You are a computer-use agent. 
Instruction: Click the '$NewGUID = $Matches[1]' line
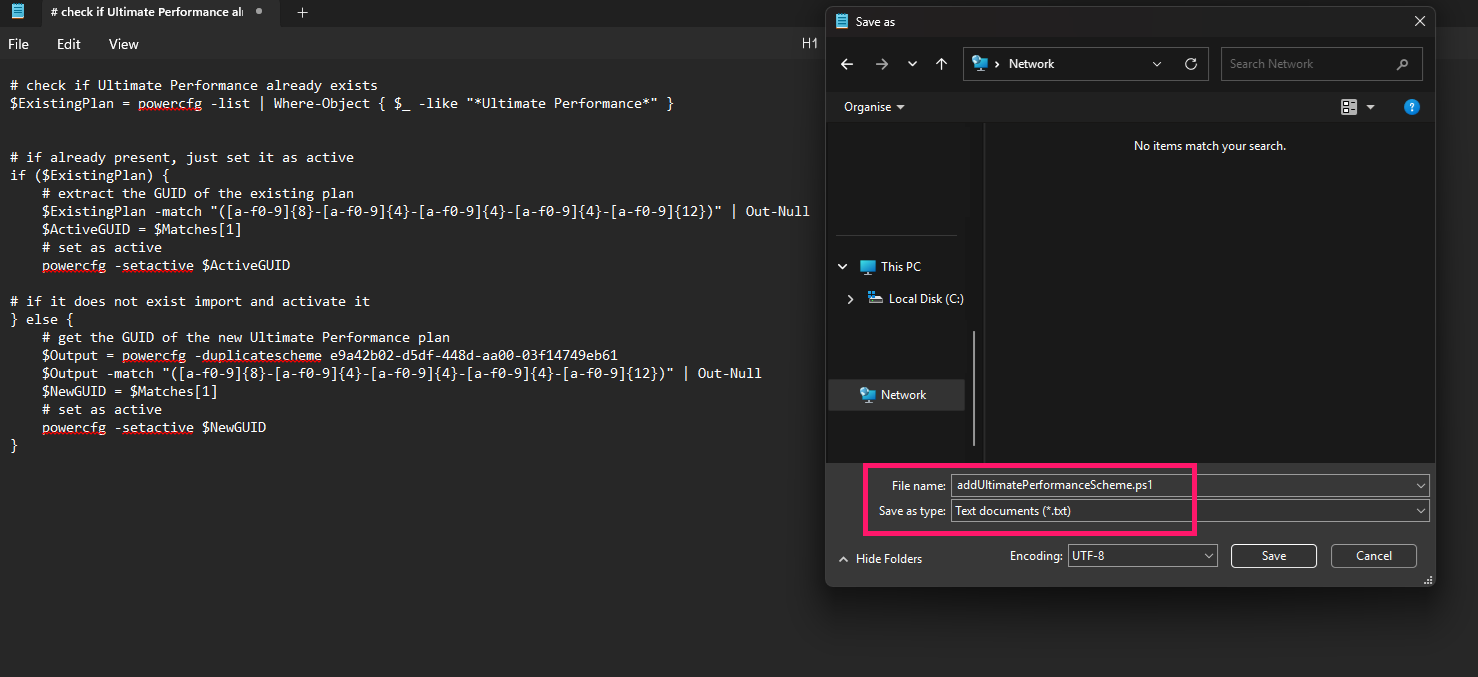[x=130, y=392]
